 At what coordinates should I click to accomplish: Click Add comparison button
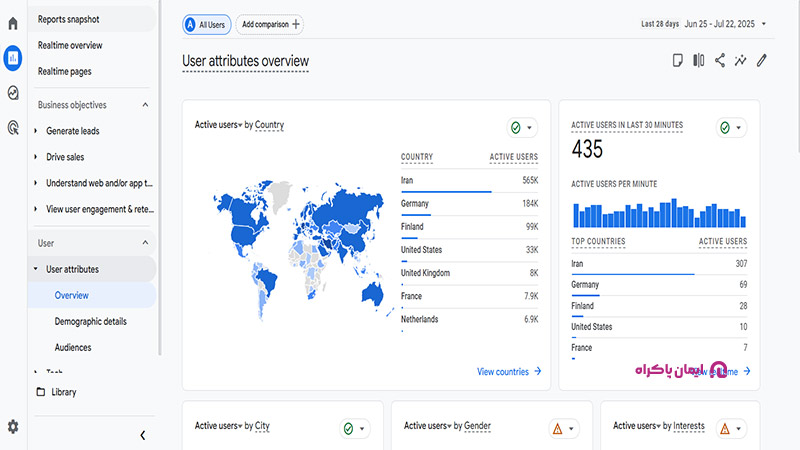(269, 24)
